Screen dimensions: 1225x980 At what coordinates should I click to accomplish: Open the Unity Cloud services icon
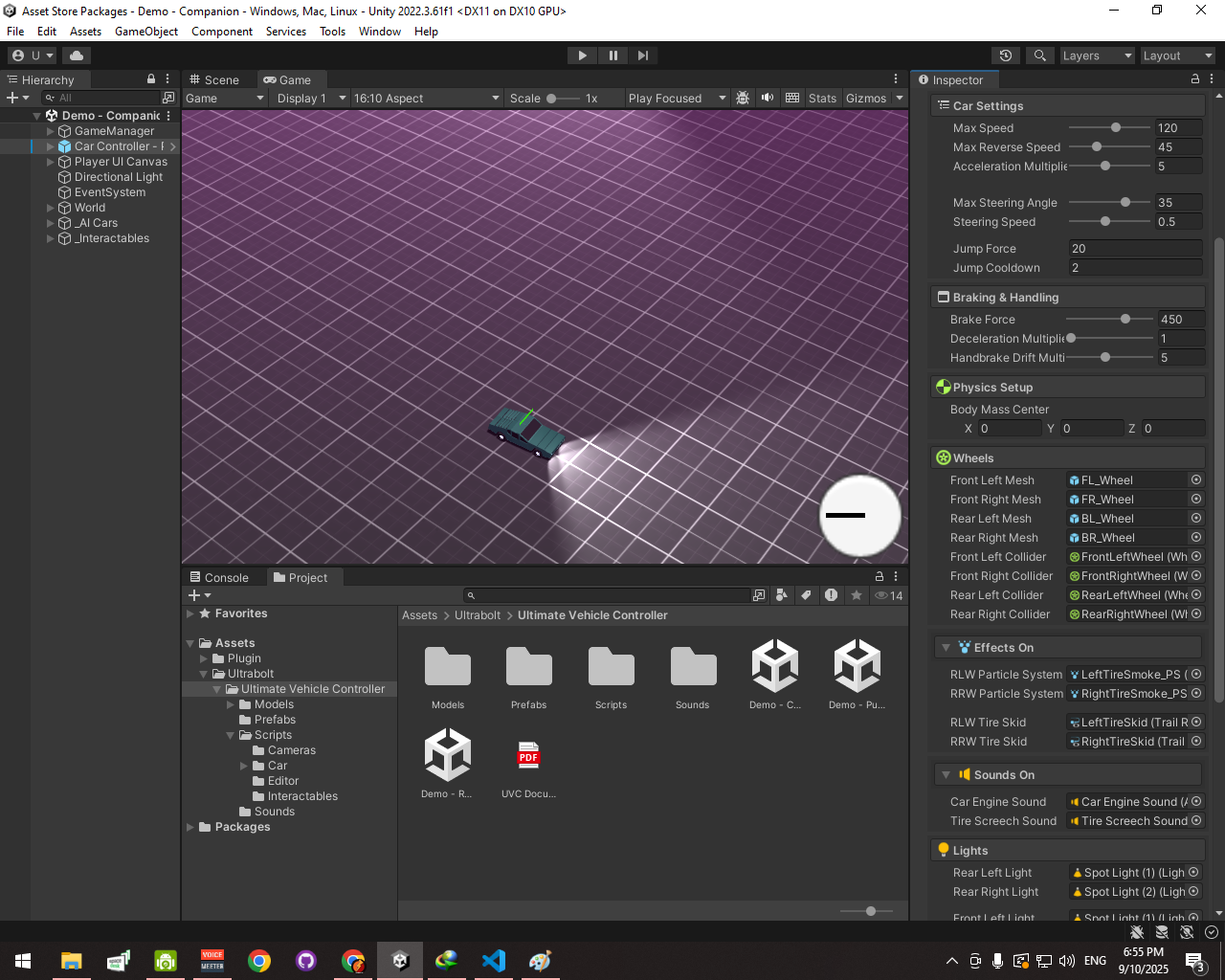tap(77, 56)
